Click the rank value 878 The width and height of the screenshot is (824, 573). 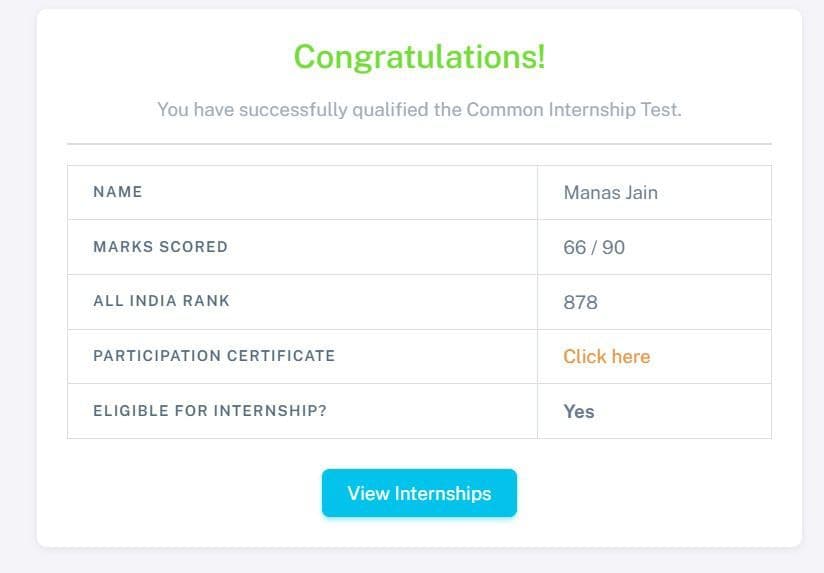(x=580, y=302)
